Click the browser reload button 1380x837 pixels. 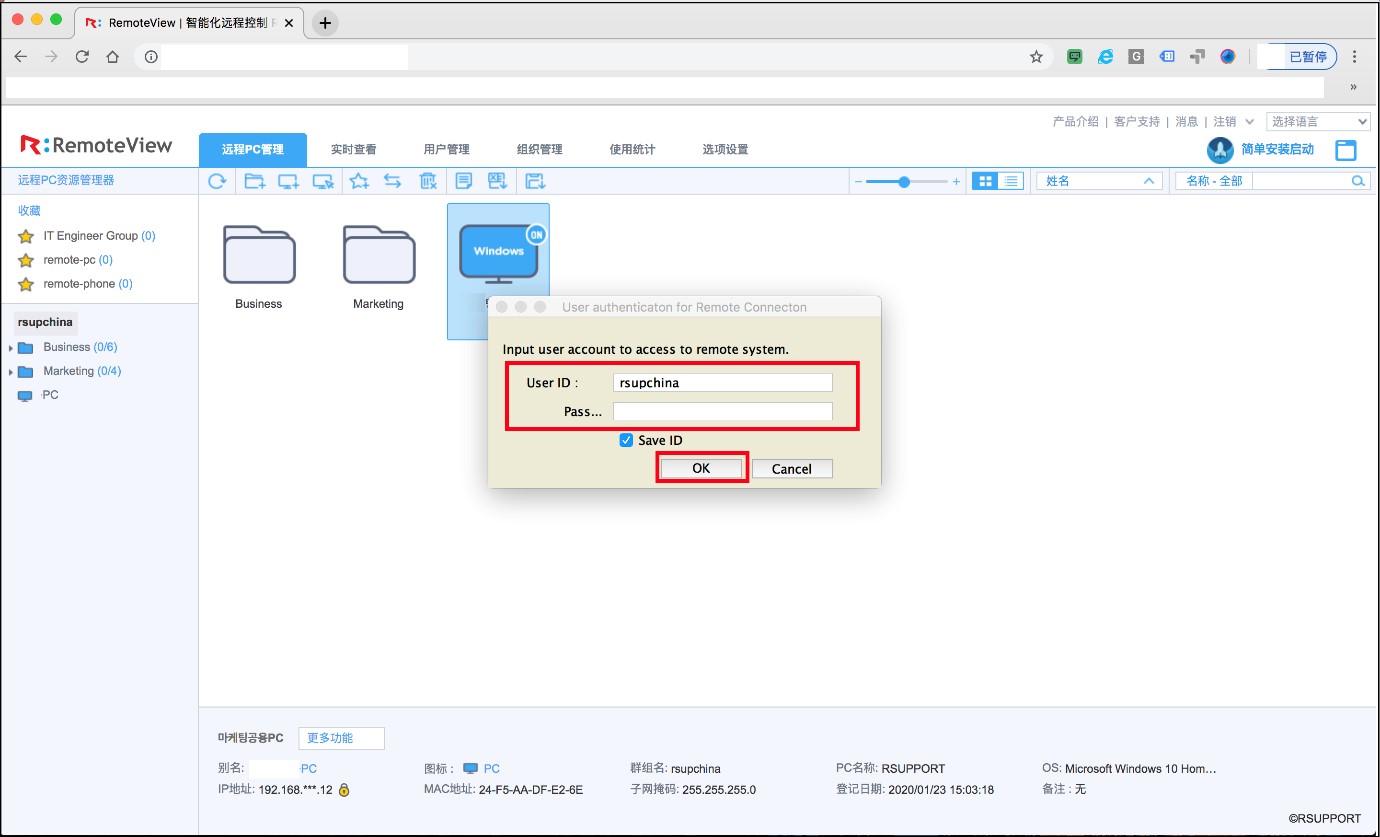pos(82,57)
